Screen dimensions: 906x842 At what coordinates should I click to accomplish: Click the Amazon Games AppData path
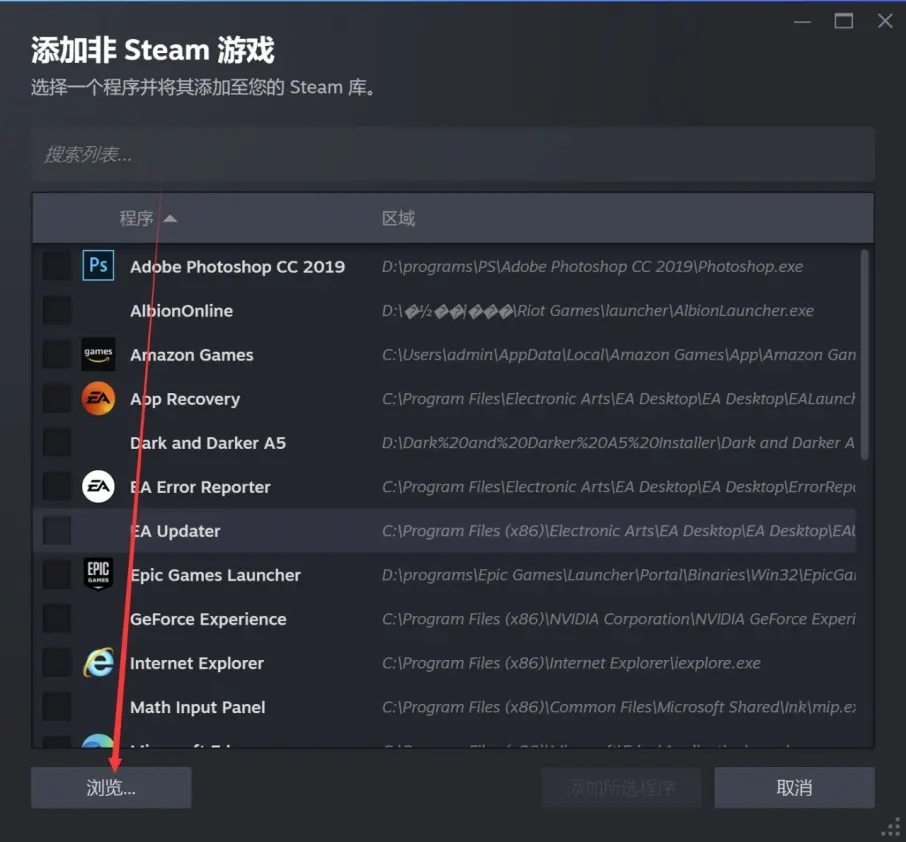[x=619, y=355]
